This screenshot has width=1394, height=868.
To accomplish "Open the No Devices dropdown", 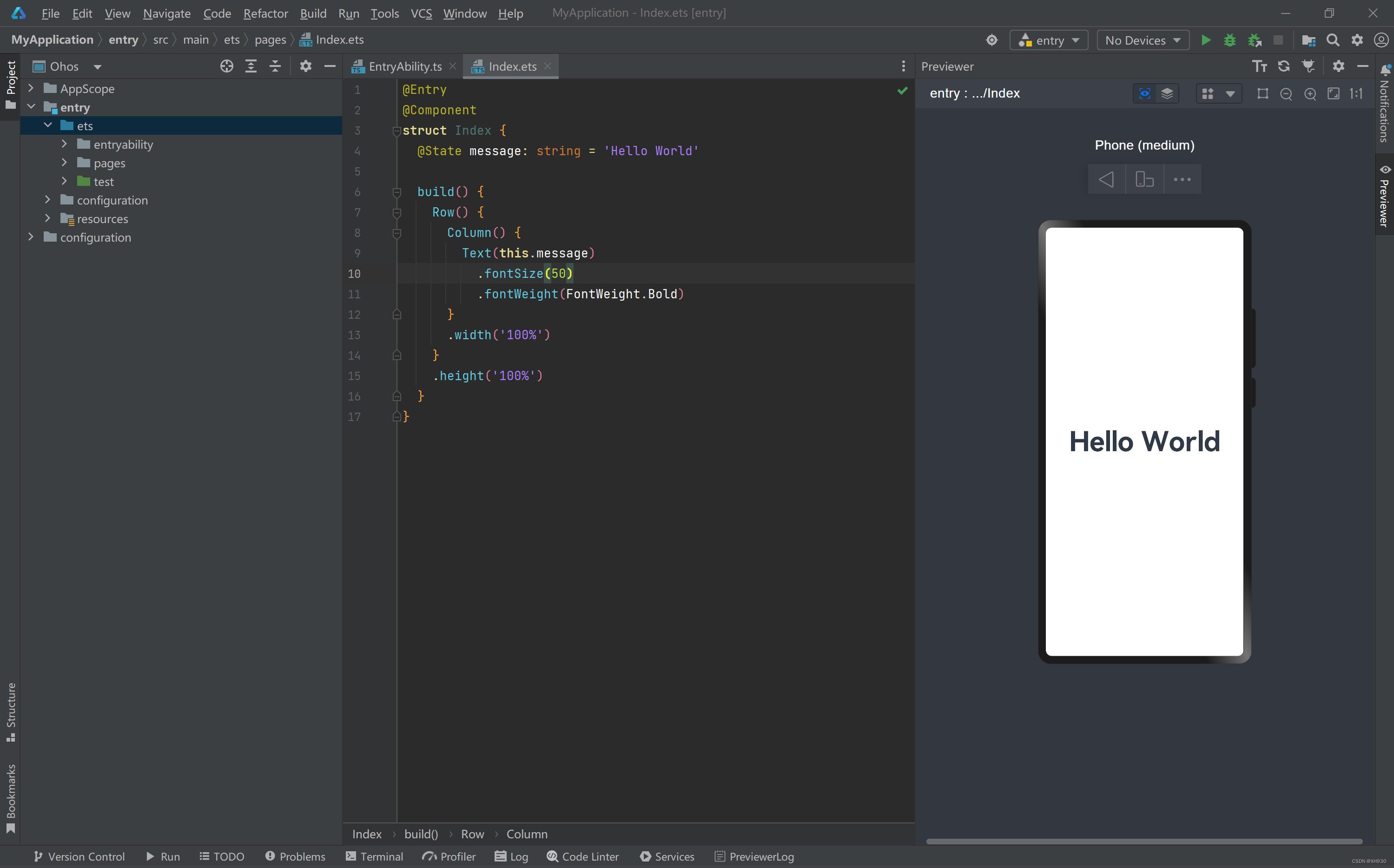I will 1143,40.
